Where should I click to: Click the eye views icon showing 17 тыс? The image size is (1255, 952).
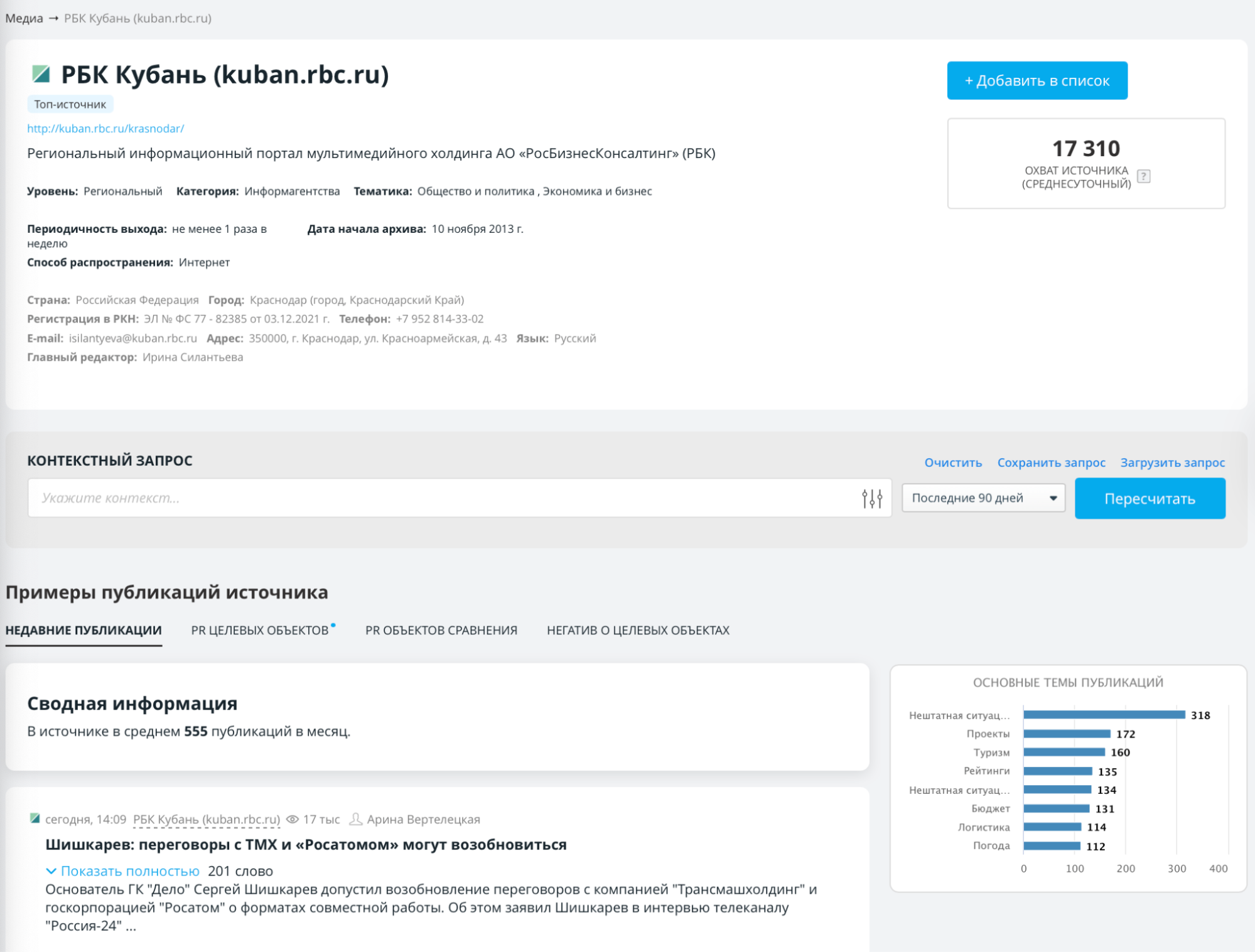(x=292, y=819)
